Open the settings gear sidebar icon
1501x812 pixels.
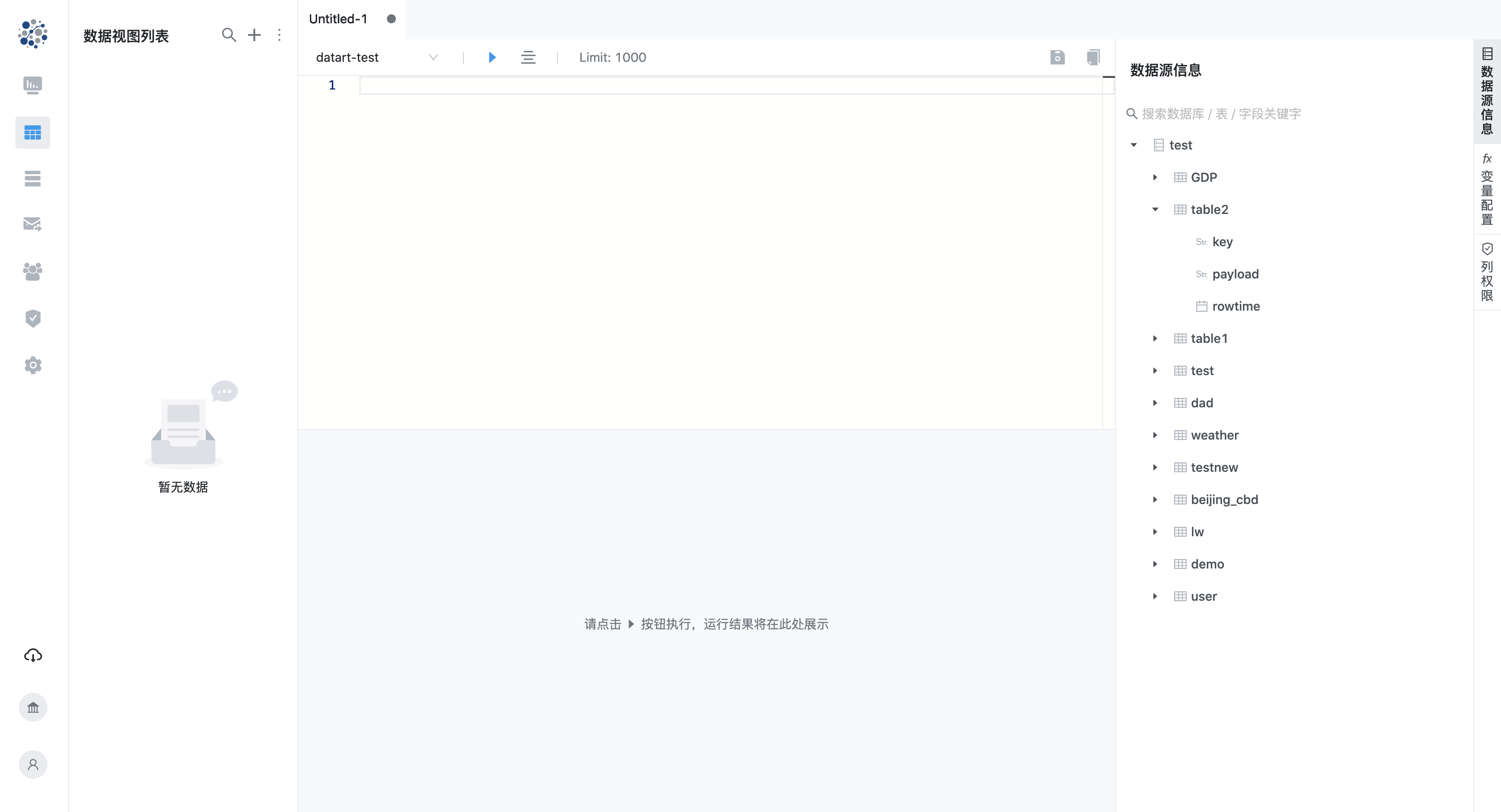[33, 365]
